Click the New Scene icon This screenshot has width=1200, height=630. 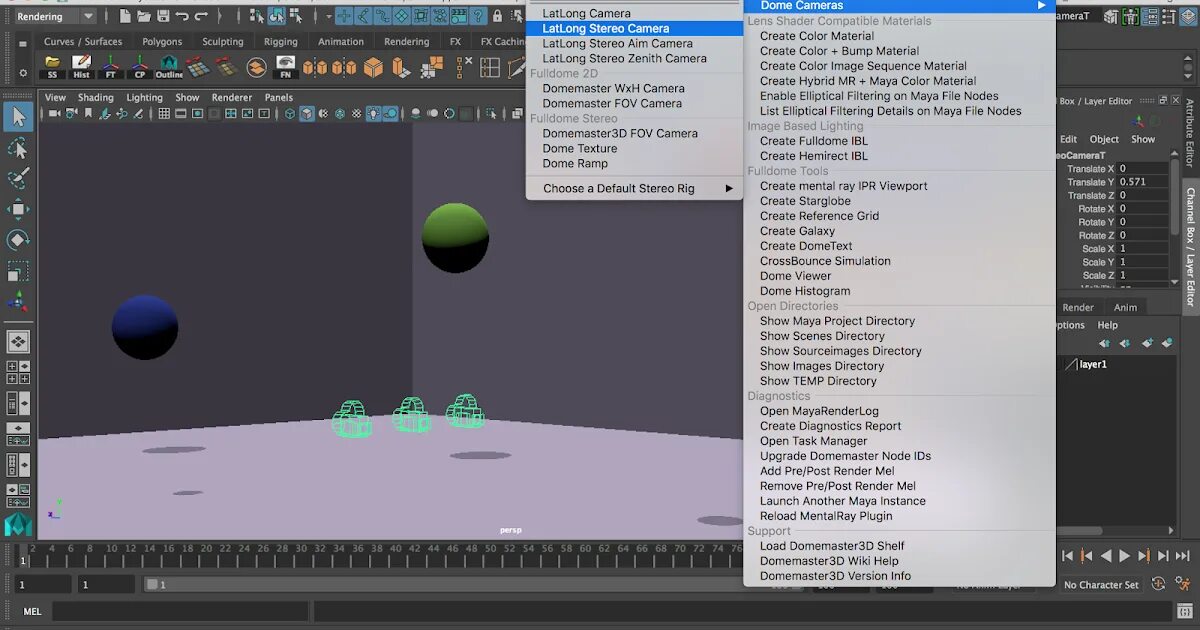(124, 16)
